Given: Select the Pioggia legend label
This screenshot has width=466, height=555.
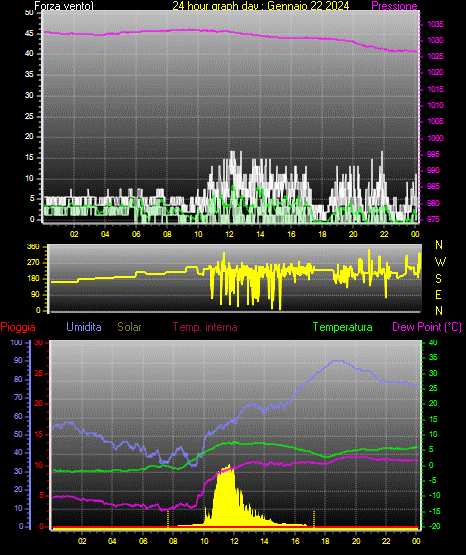Looking at the screenshot, I should coord(18,327).
